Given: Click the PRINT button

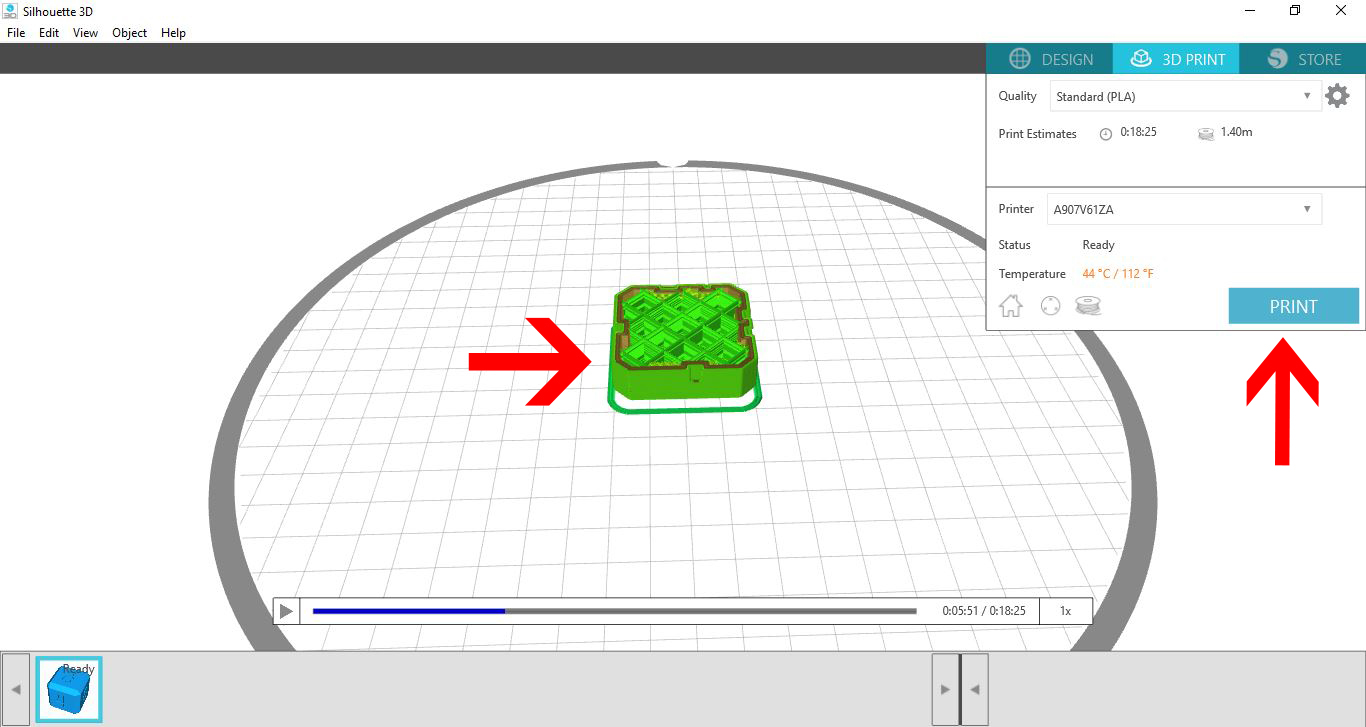Looking at the screenshot, I should [1293, 306].
